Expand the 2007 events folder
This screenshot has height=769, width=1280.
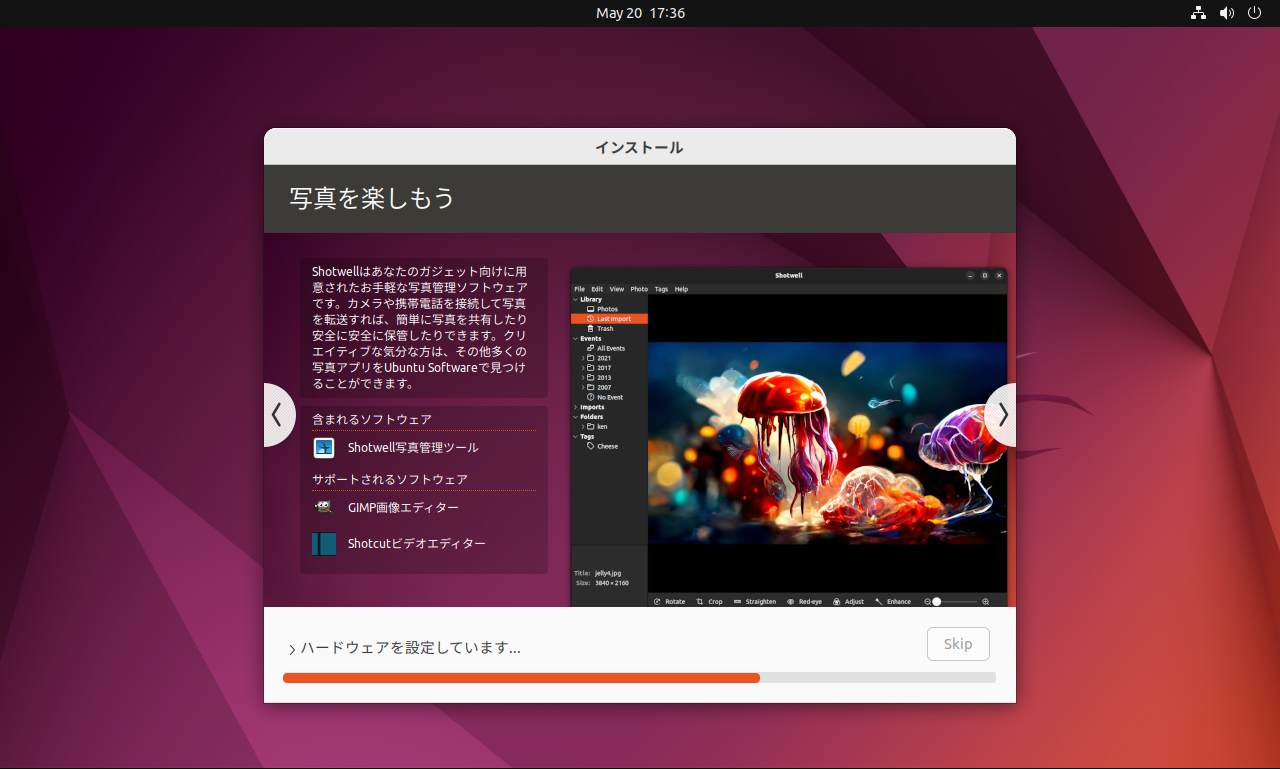[583, 387]
